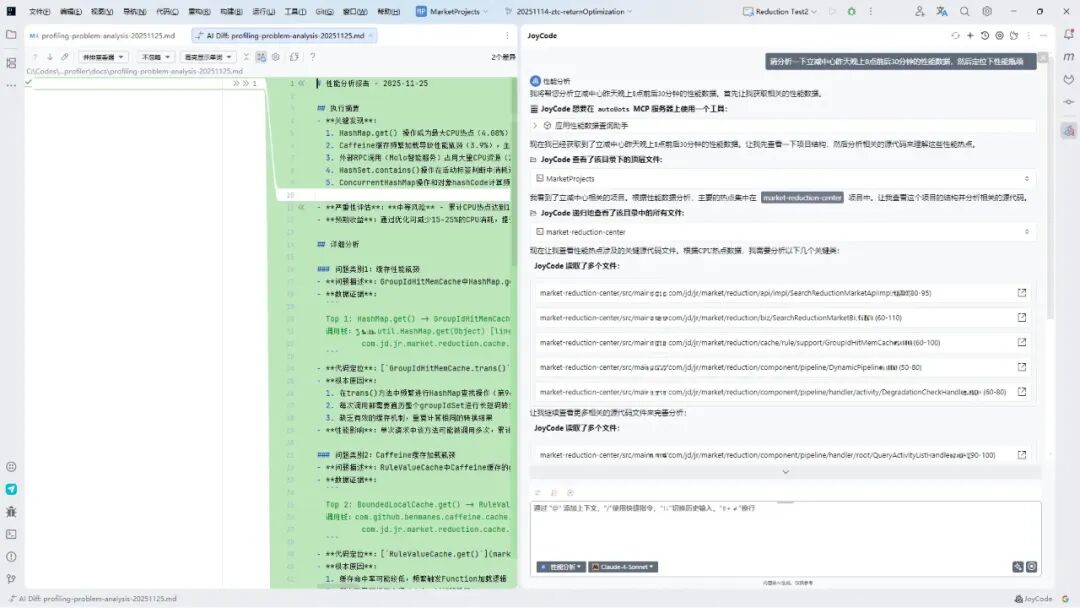This screenshot has width=1080, height=608.
Task: Open DynamicPipeline file link icon
Action: (1021, 367)
